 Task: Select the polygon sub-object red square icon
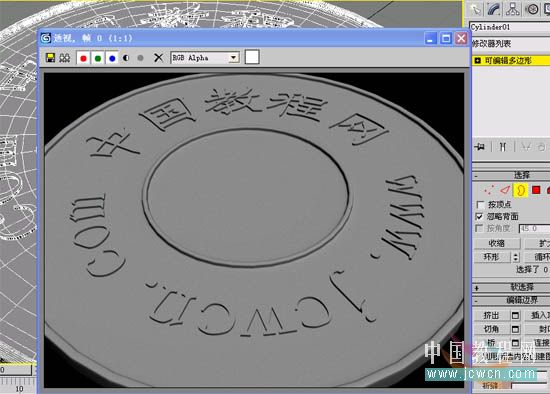[536, 190]
